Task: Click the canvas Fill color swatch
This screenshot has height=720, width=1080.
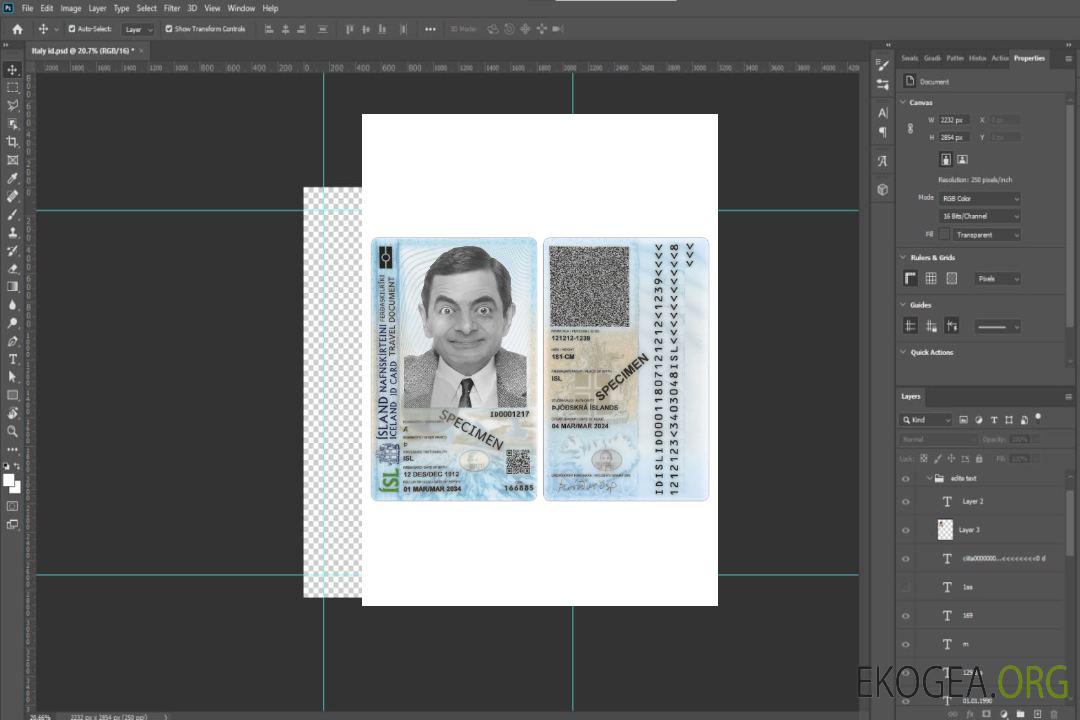Action: point(944,234)
